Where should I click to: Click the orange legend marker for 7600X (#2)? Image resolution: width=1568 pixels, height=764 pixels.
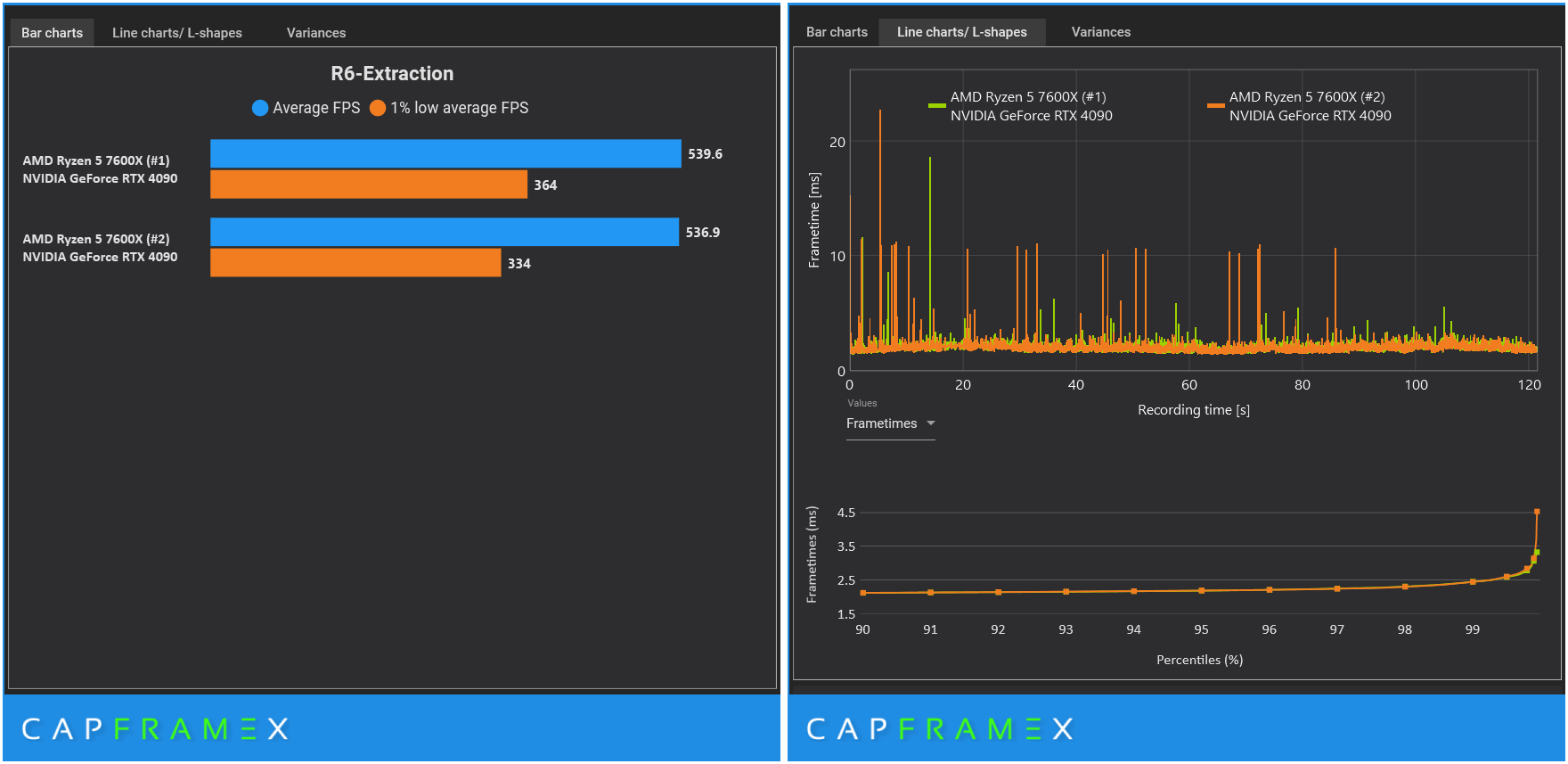point(1215,105)
